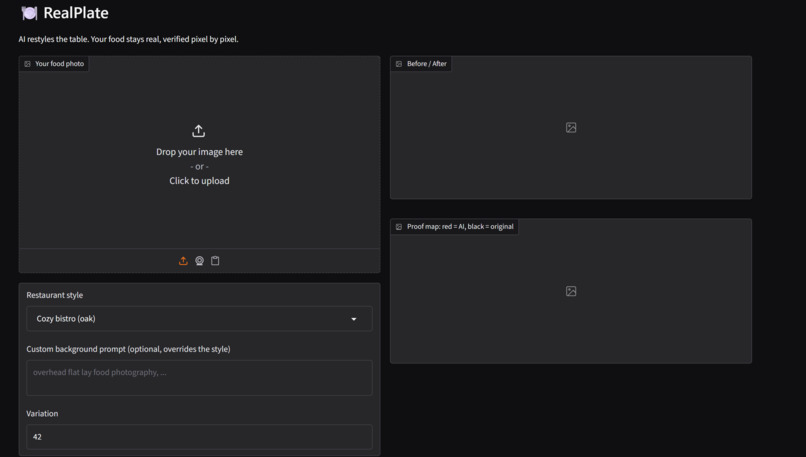Click 'Drop your image here' area text

[199, 152]
